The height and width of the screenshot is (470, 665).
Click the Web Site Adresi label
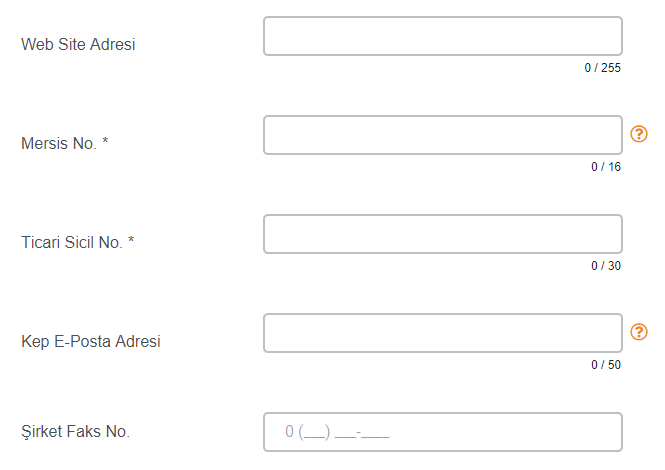click(78, 44)
